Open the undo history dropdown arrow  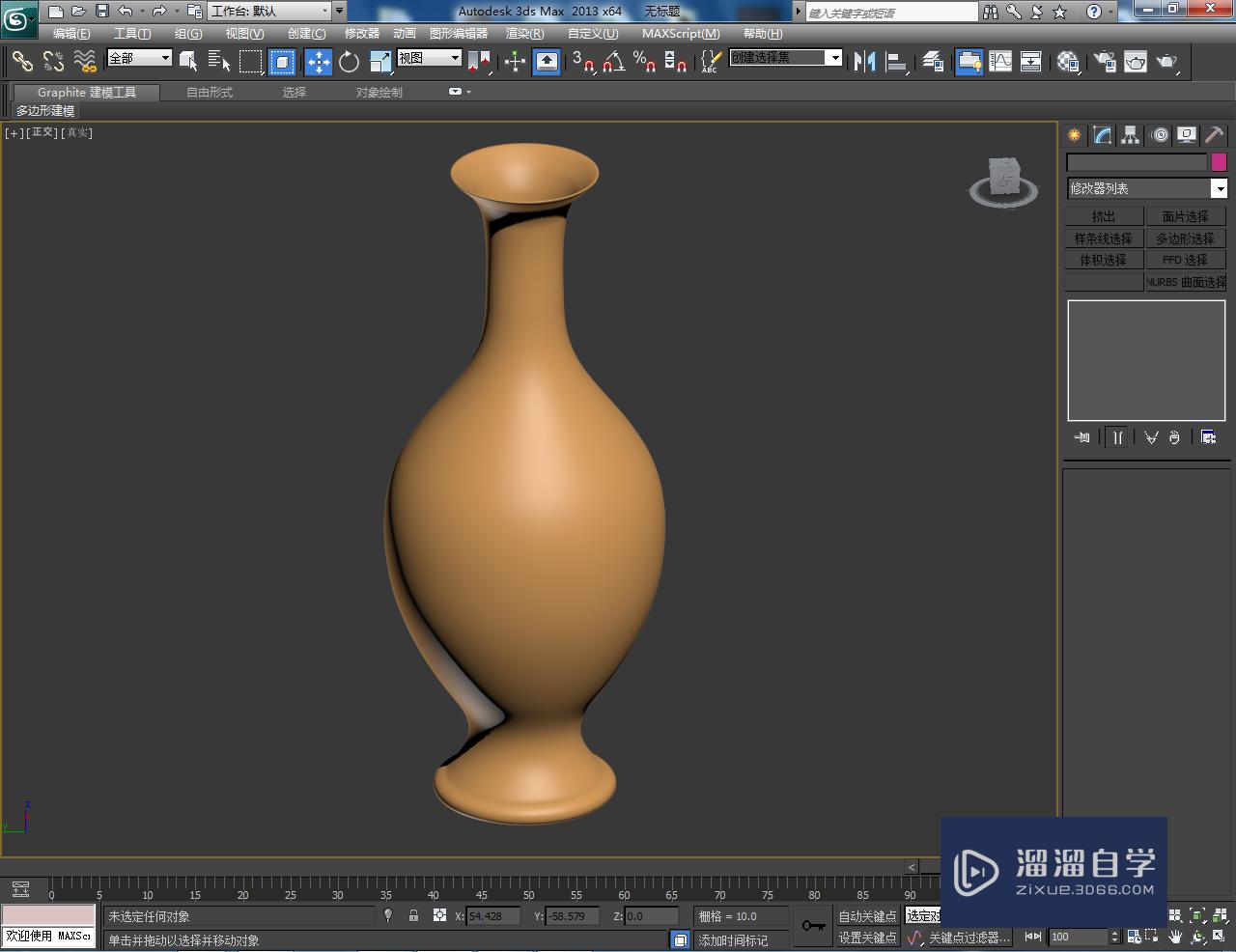tap(142, 12)
